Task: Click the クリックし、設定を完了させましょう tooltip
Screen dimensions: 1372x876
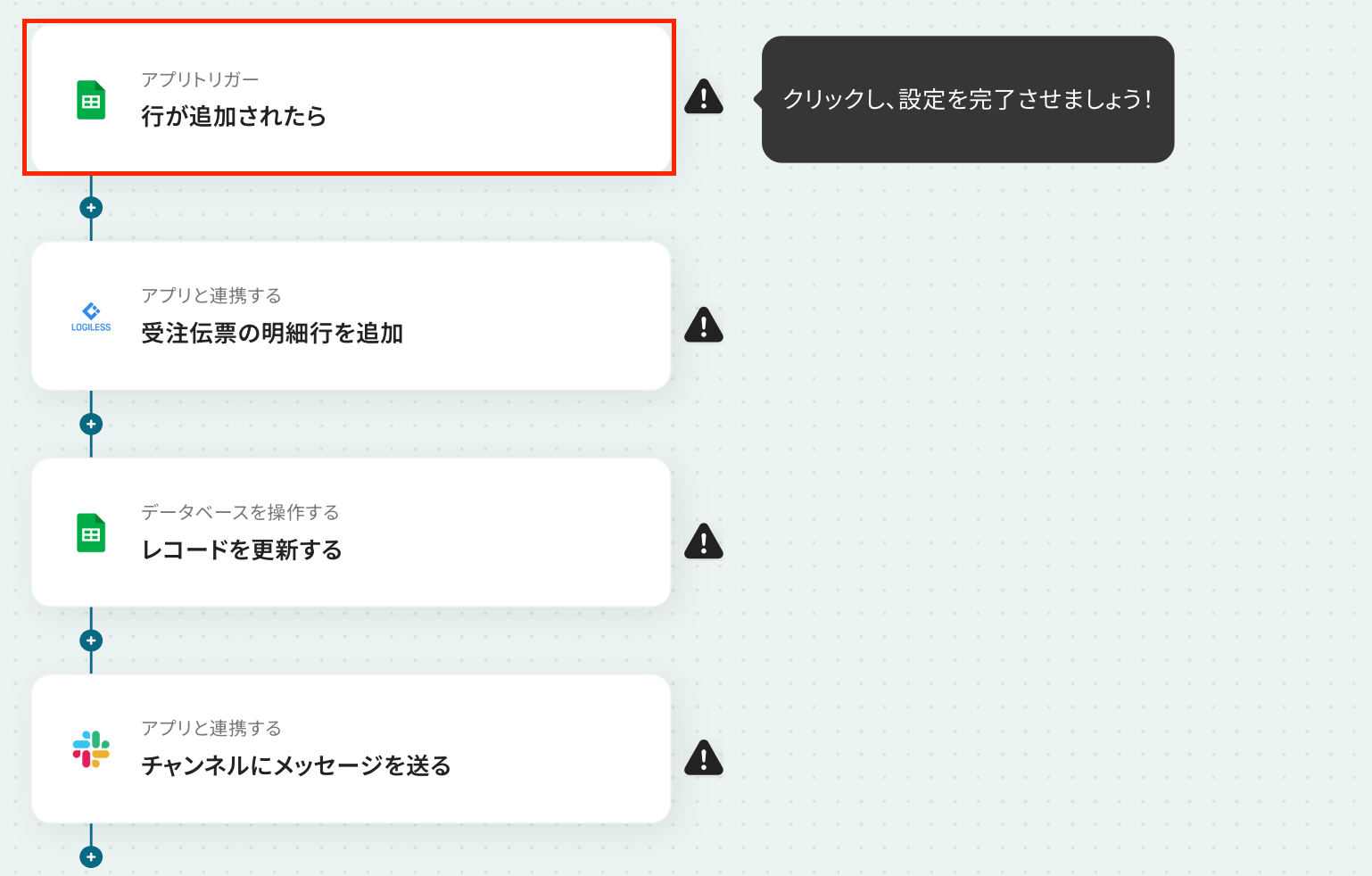Action: (968, 99)
